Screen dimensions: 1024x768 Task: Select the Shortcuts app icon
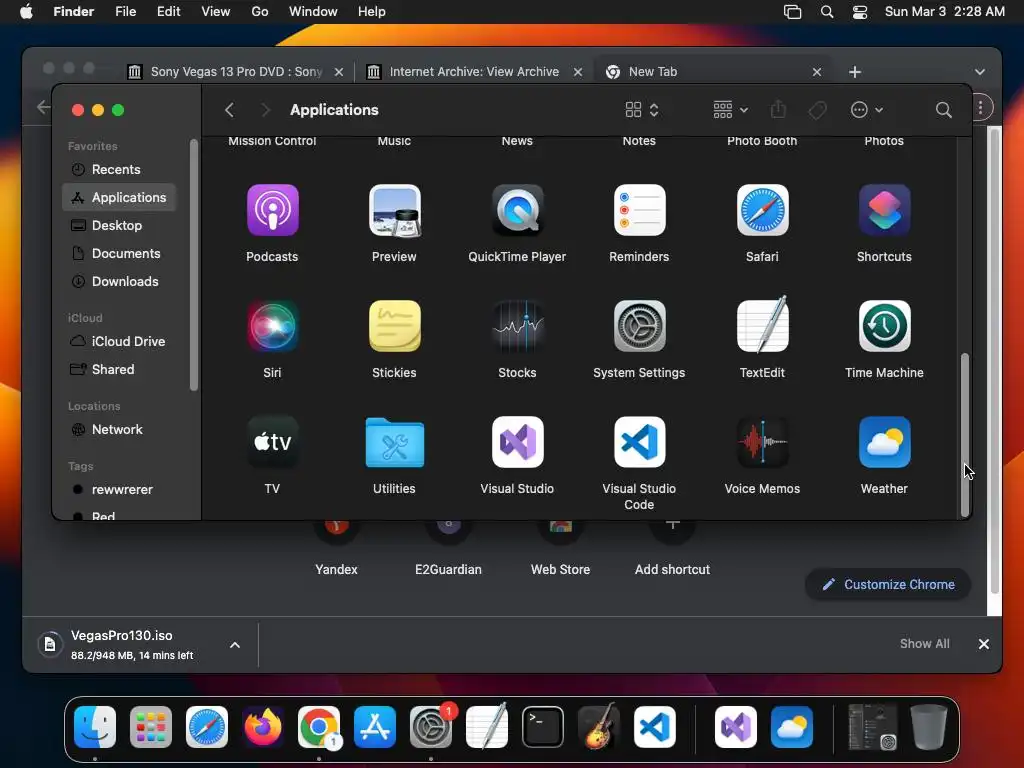point(884,210)
